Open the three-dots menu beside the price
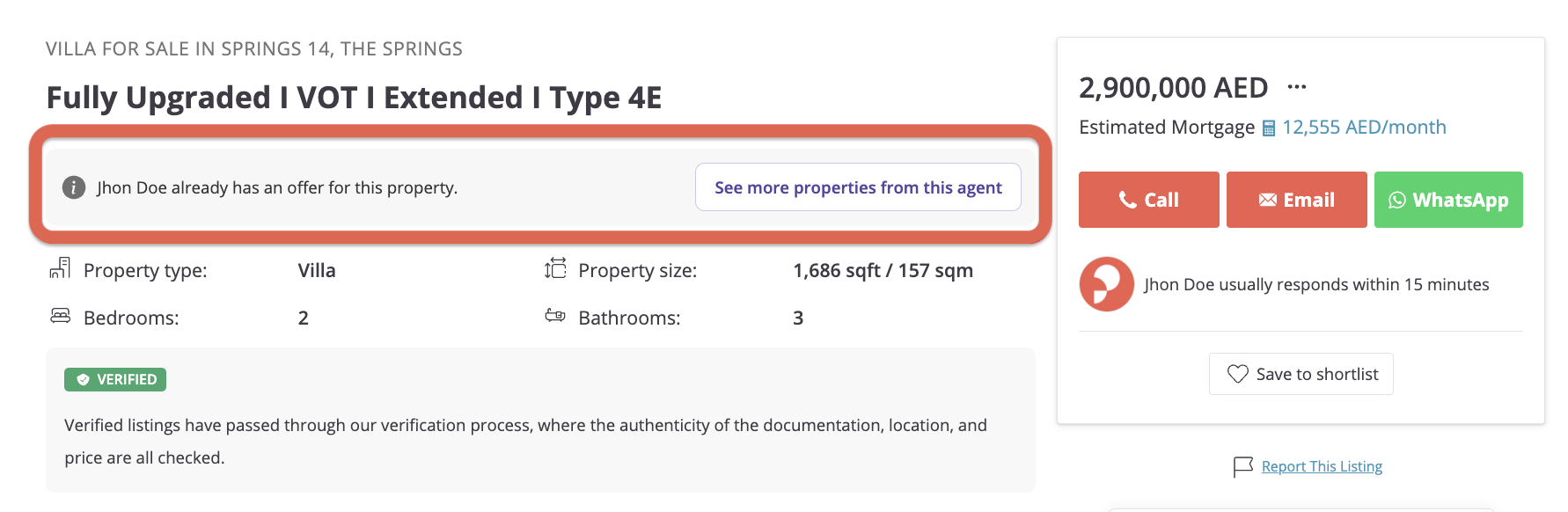 click(1296, 86)
